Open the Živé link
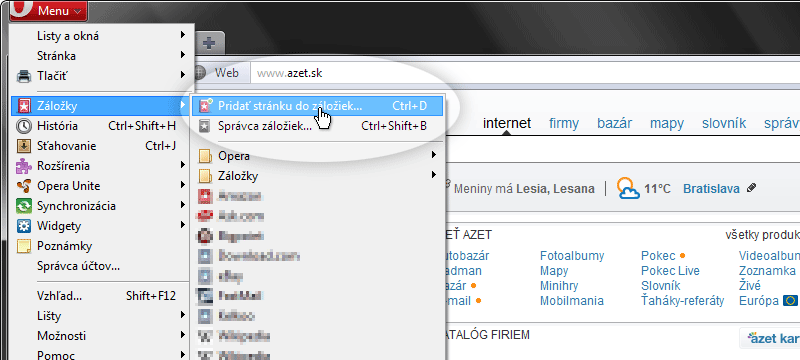This screenshot has width=800, height=360. 749,286
